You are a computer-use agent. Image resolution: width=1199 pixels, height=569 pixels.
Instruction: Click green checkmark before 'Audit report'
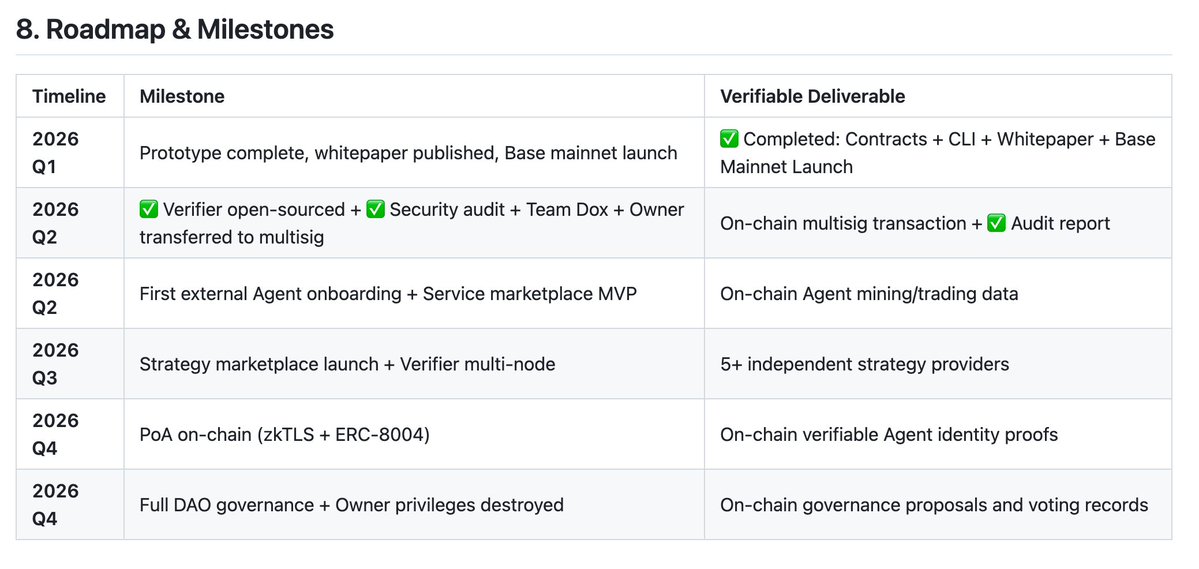pyautogui.click(x=996, y=223)
